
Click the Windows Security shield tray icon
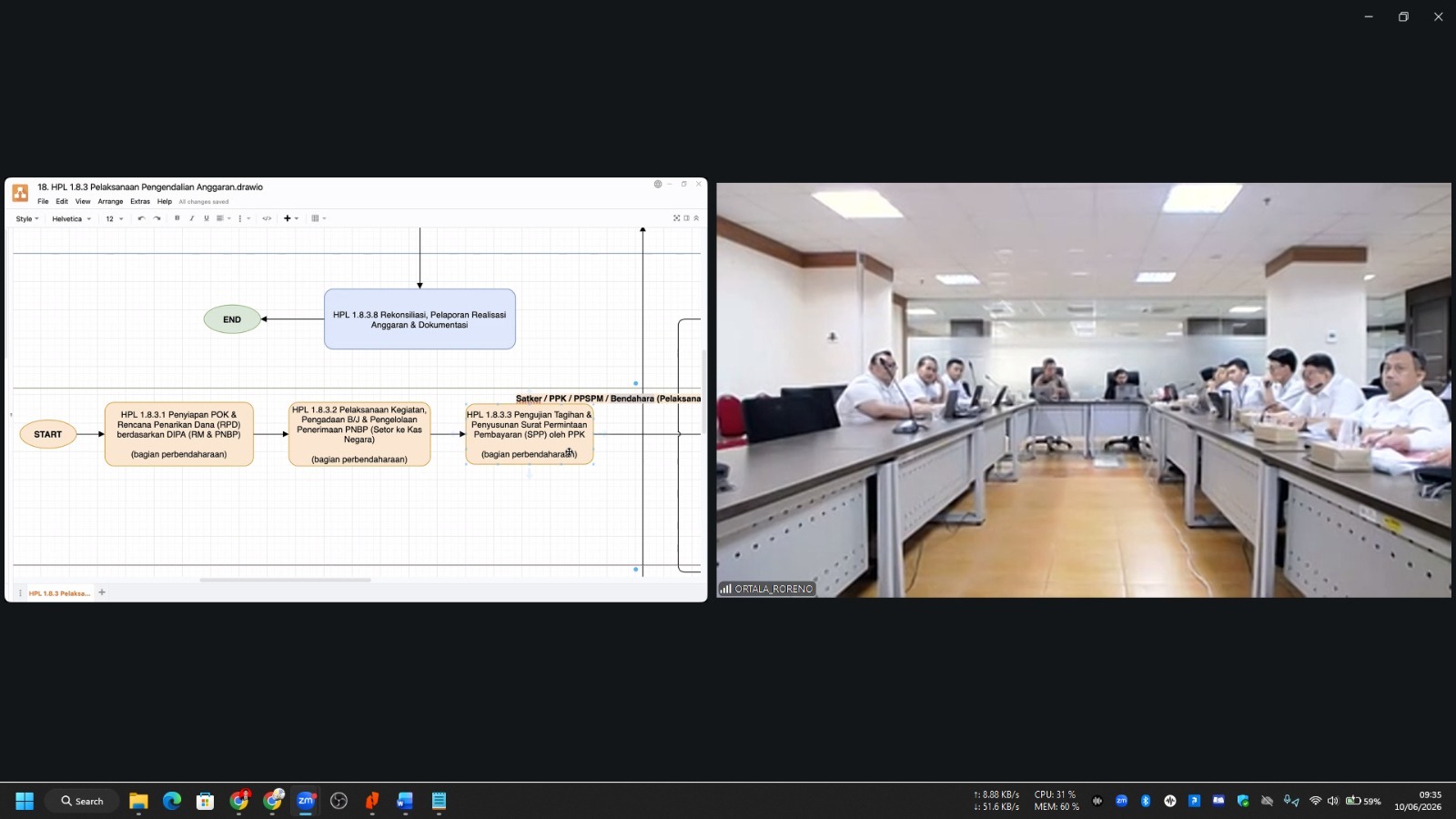(1243, 801)
